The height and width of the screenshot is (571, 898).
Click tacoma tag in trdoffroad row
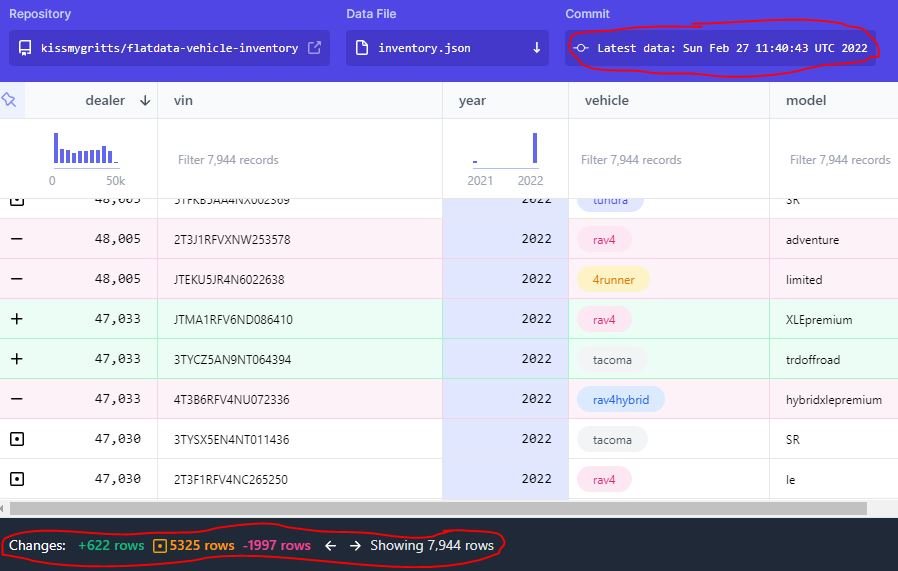[x=612, y=360]
